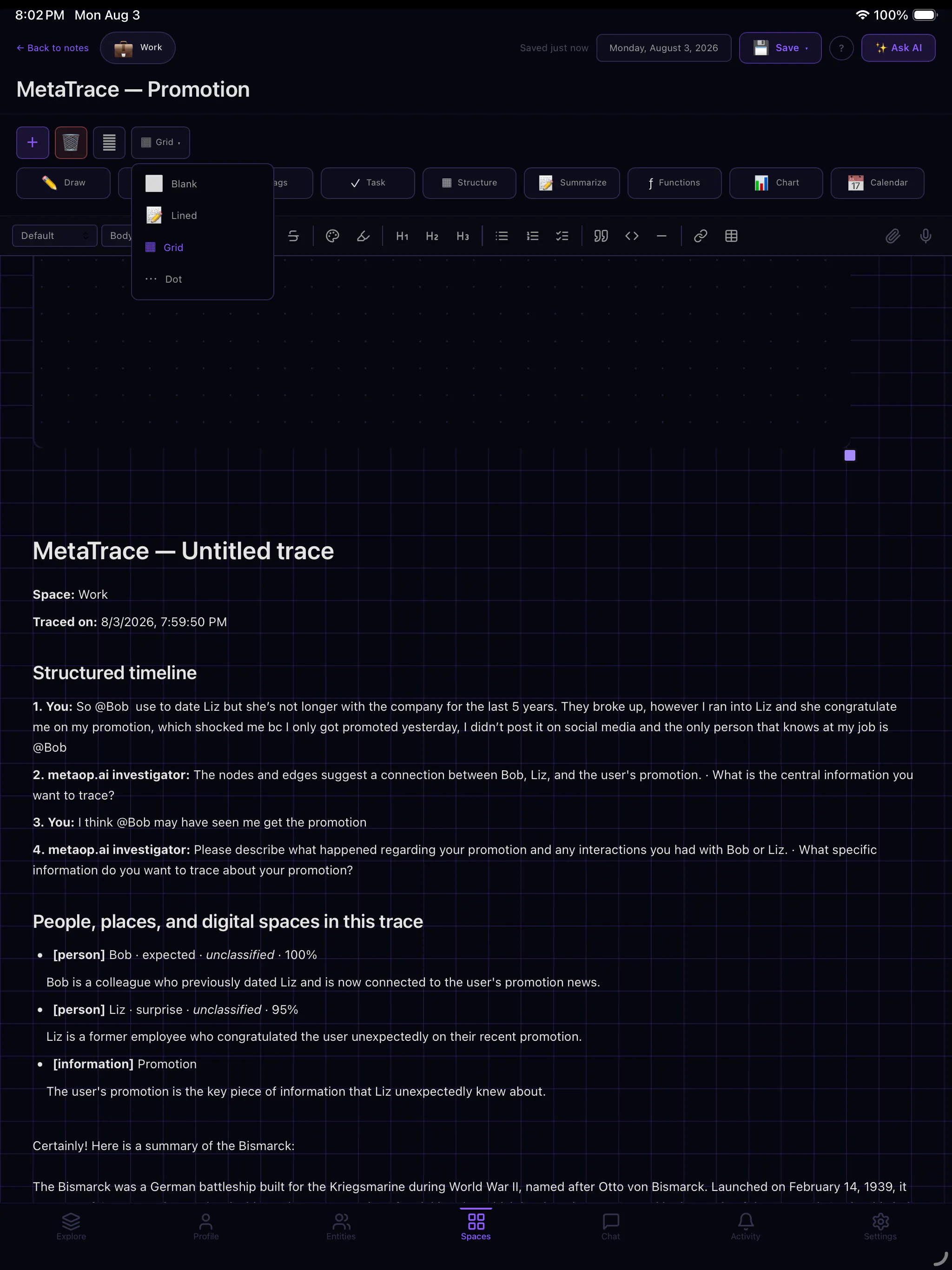
Task: Click the plus add block button
Action: click(x=33, y=142)
